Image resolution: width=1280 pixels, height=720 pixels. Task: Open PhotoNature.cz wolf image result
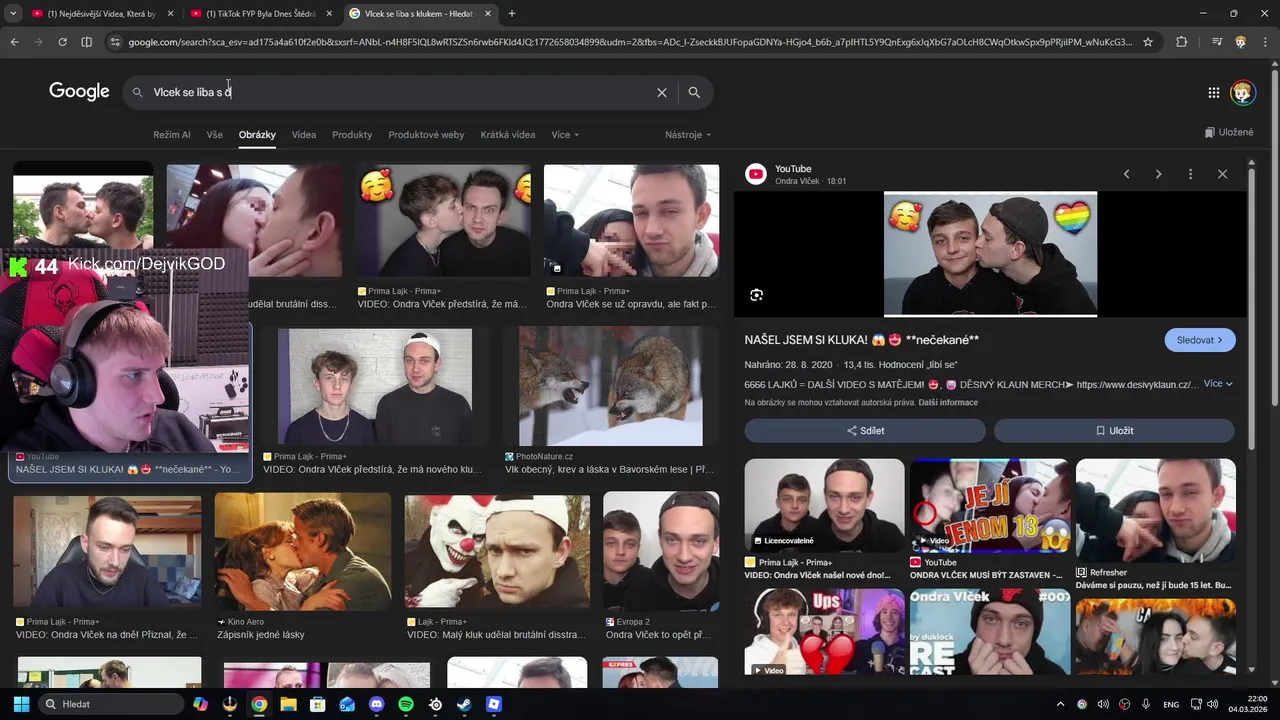click(x=610, y=388)
